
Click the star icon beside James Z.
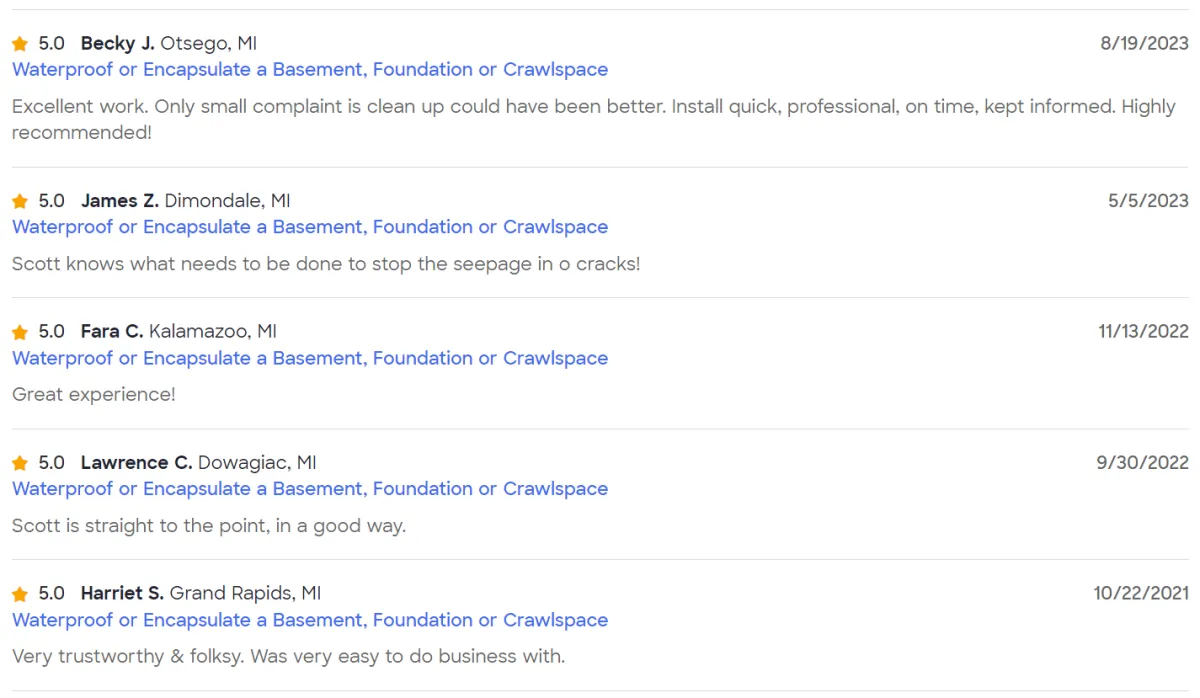(x=20, y=202)
